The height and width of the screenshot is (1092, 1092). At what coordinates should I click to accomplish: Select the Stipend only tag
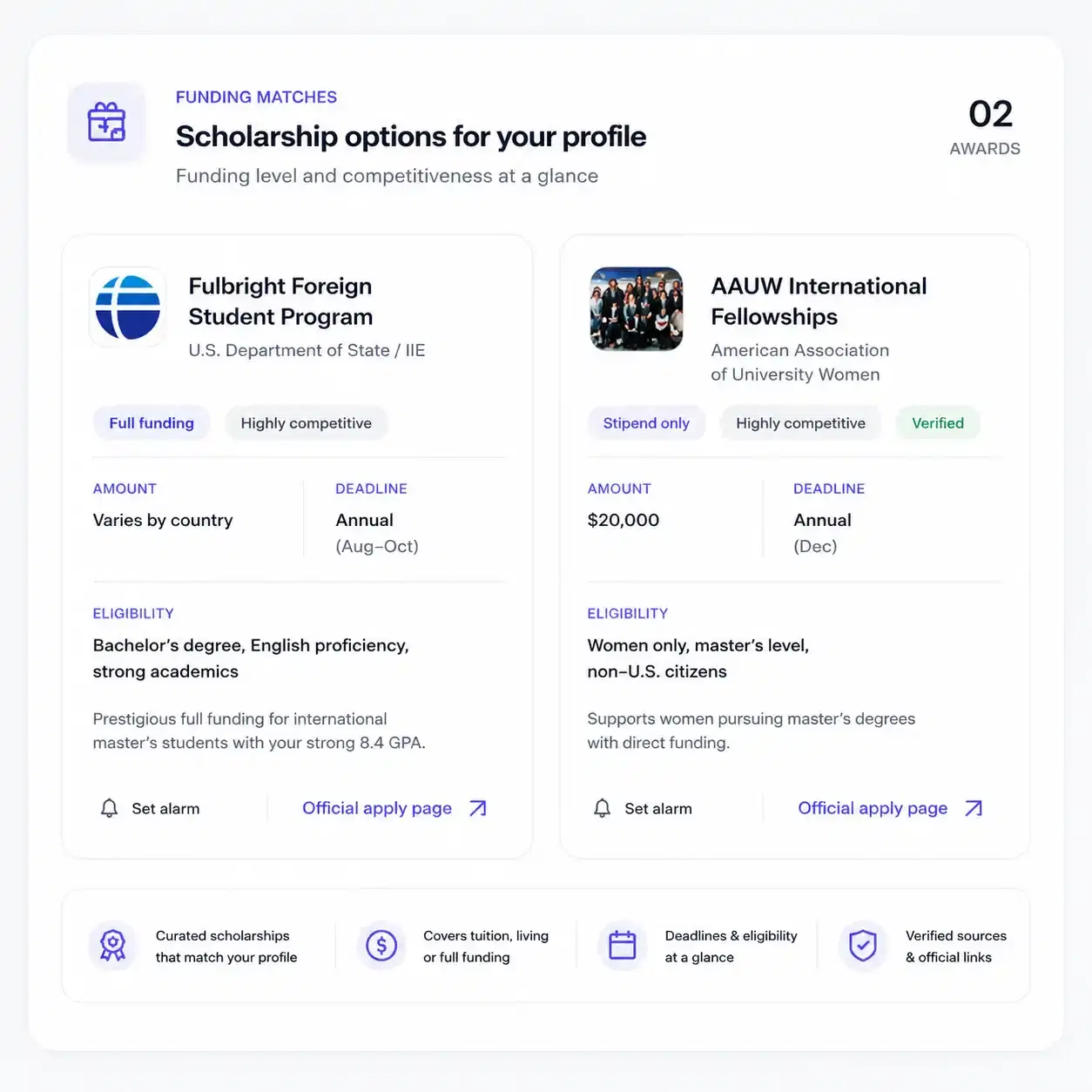[x=646, y=423]
